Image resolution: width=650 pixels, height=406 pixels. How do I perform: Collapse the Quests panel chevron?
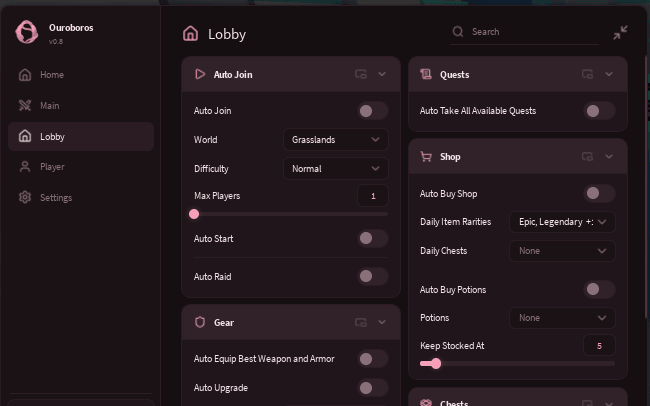[609, 74]
